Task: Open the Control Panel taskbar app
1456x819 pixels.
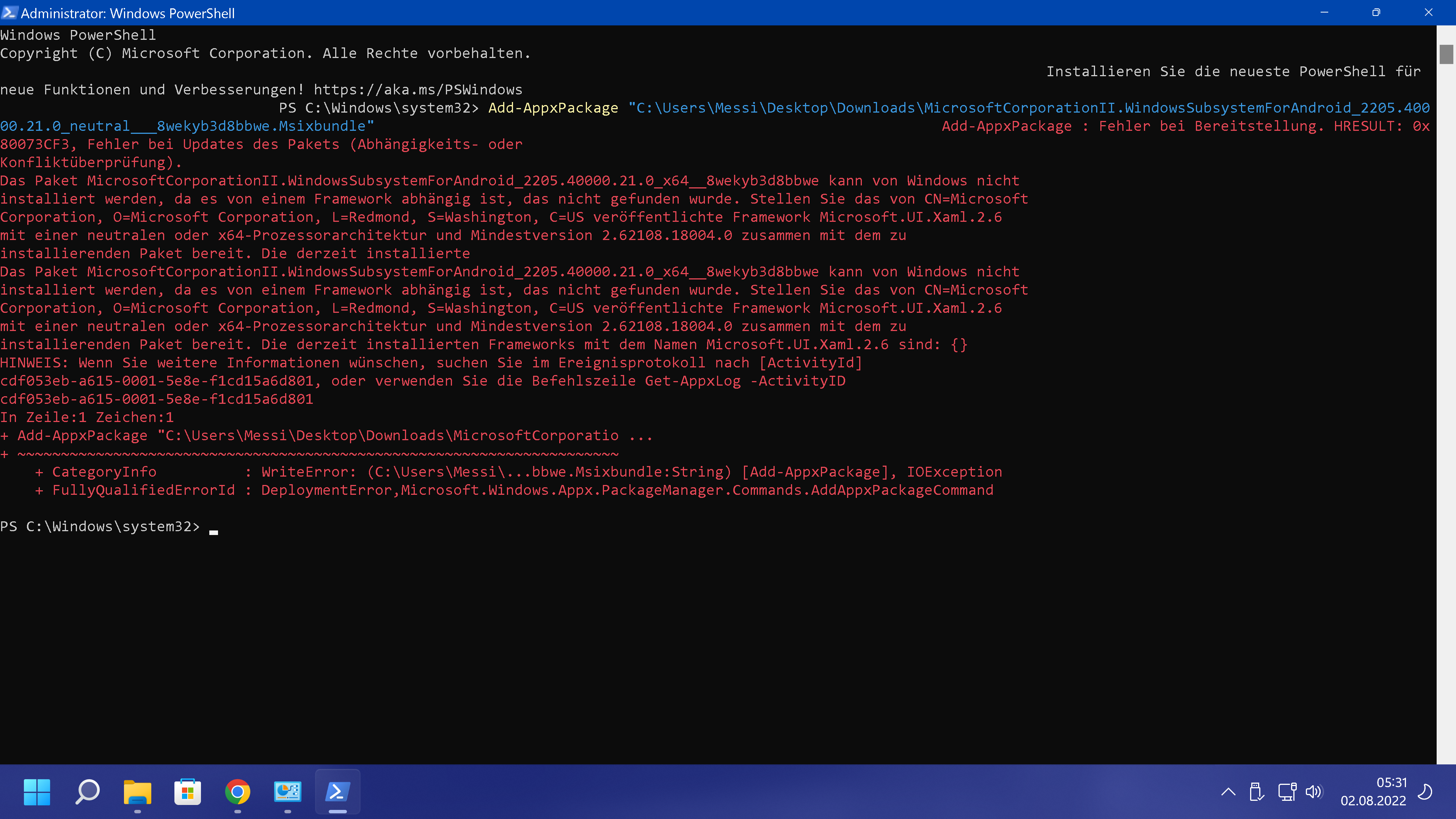Action: (x=288, y=791)
